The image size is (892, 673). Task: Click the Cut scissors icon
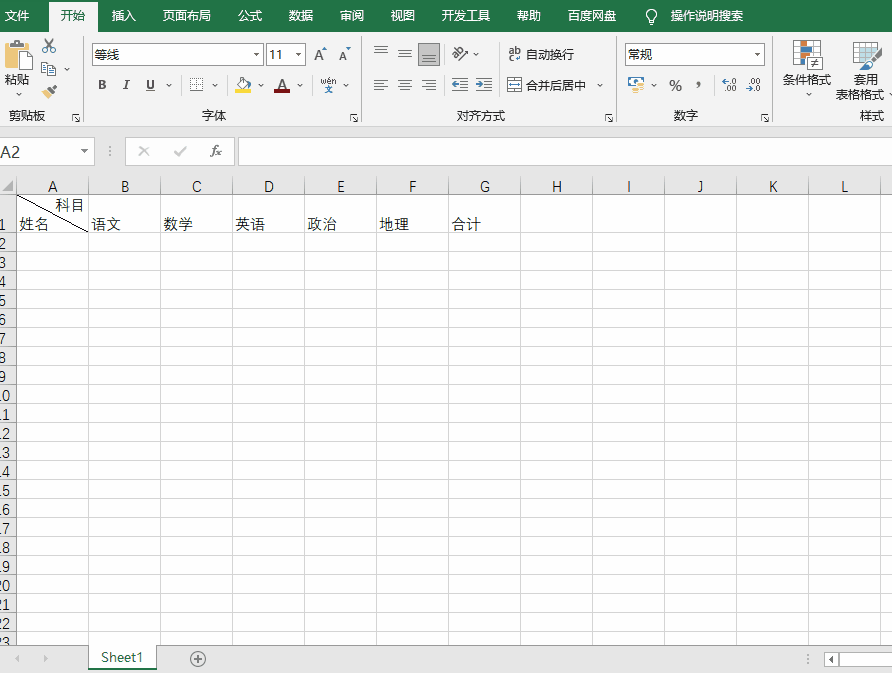(x=49, y=46)
